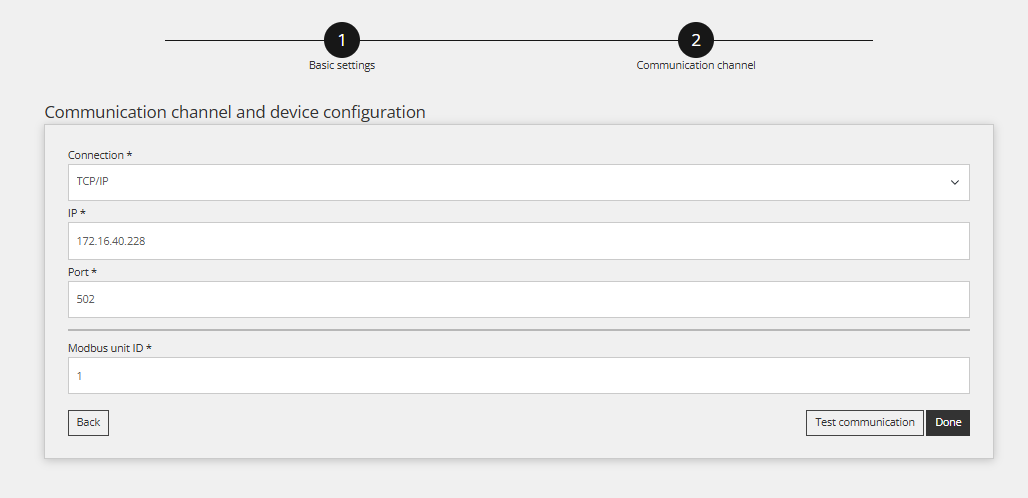
Task: Select the Communication channel step label
Action: tap(696, 65)
